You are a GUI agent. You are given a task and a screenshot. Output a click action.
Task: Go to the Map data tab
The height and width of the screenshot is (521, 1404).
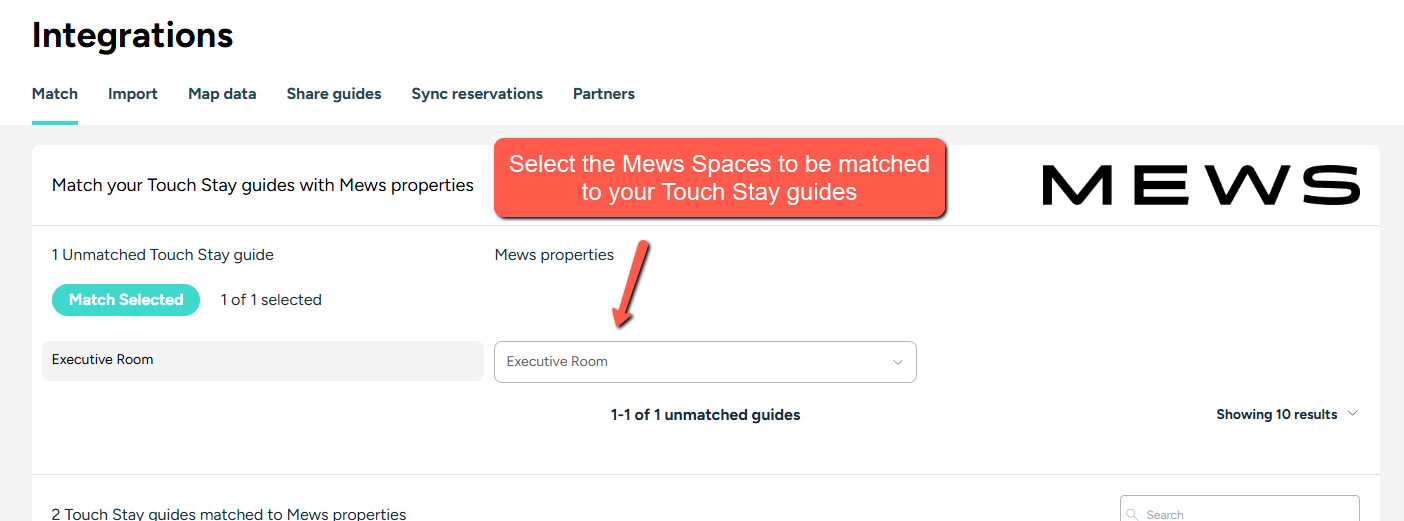pyautogui.click(x=222, y=94)
